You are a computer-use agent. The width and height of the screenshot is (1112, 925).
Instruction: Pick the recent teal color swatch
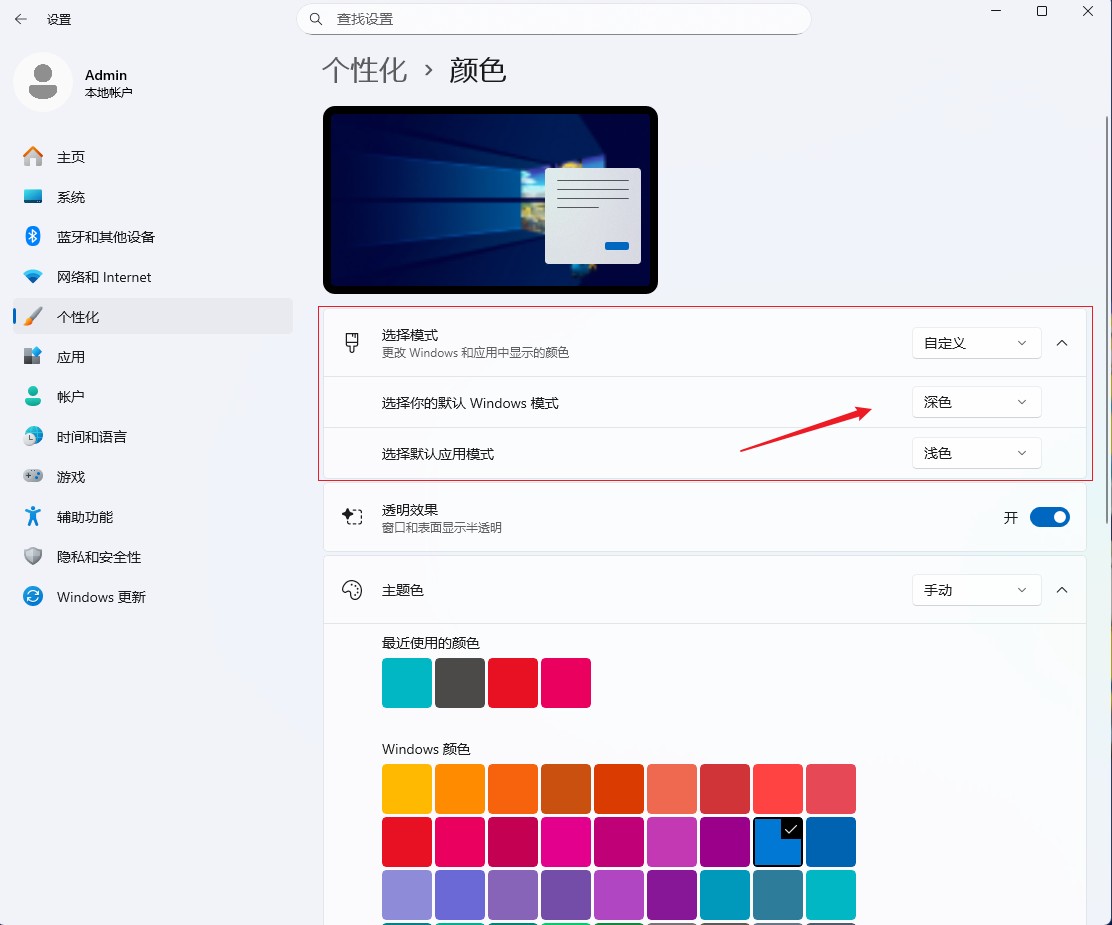click(406, 682)
